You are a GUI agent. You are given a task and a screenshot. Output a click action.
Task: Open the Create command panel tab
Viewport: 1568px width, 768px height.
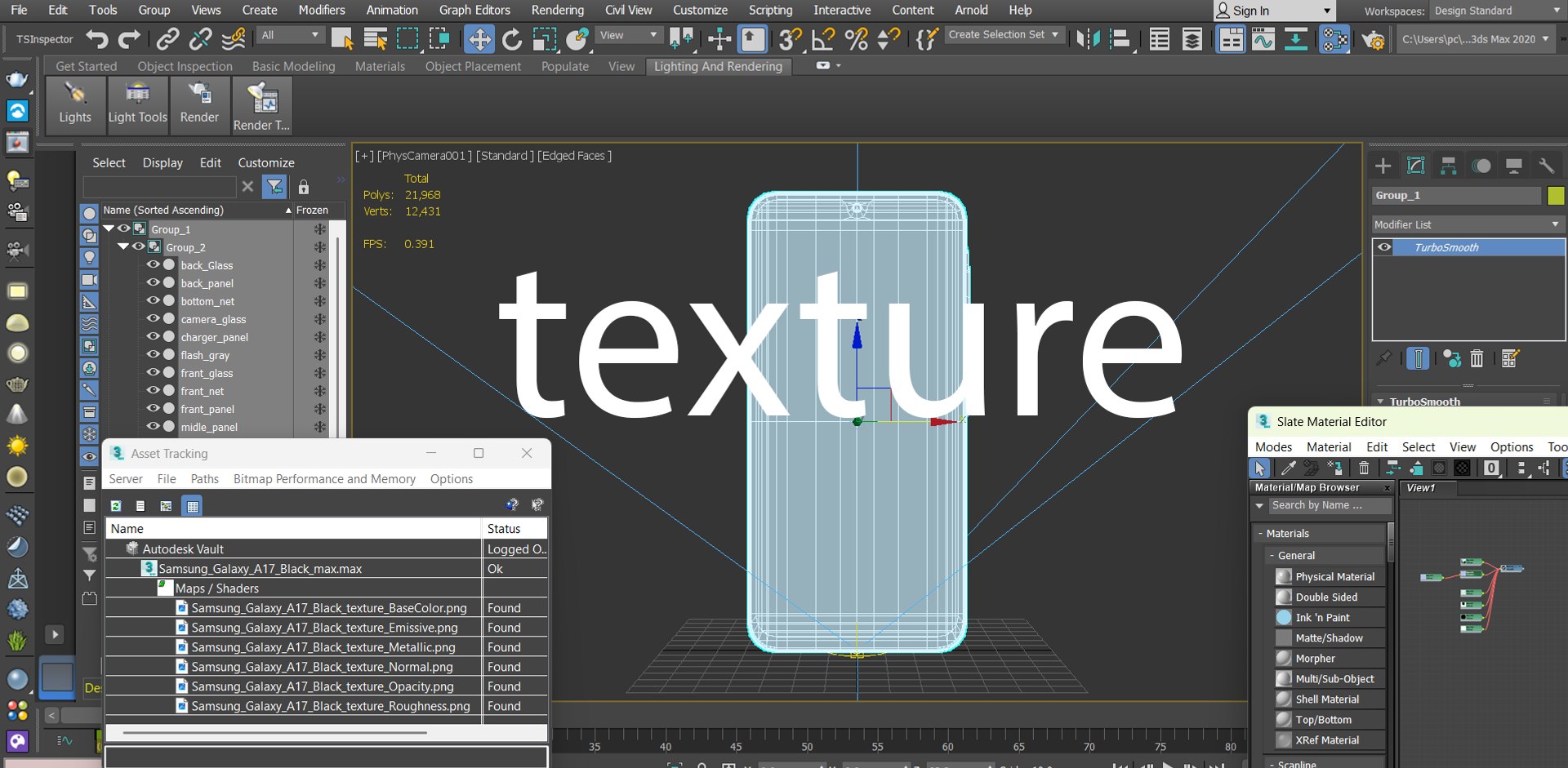[x=1383, y=166]
